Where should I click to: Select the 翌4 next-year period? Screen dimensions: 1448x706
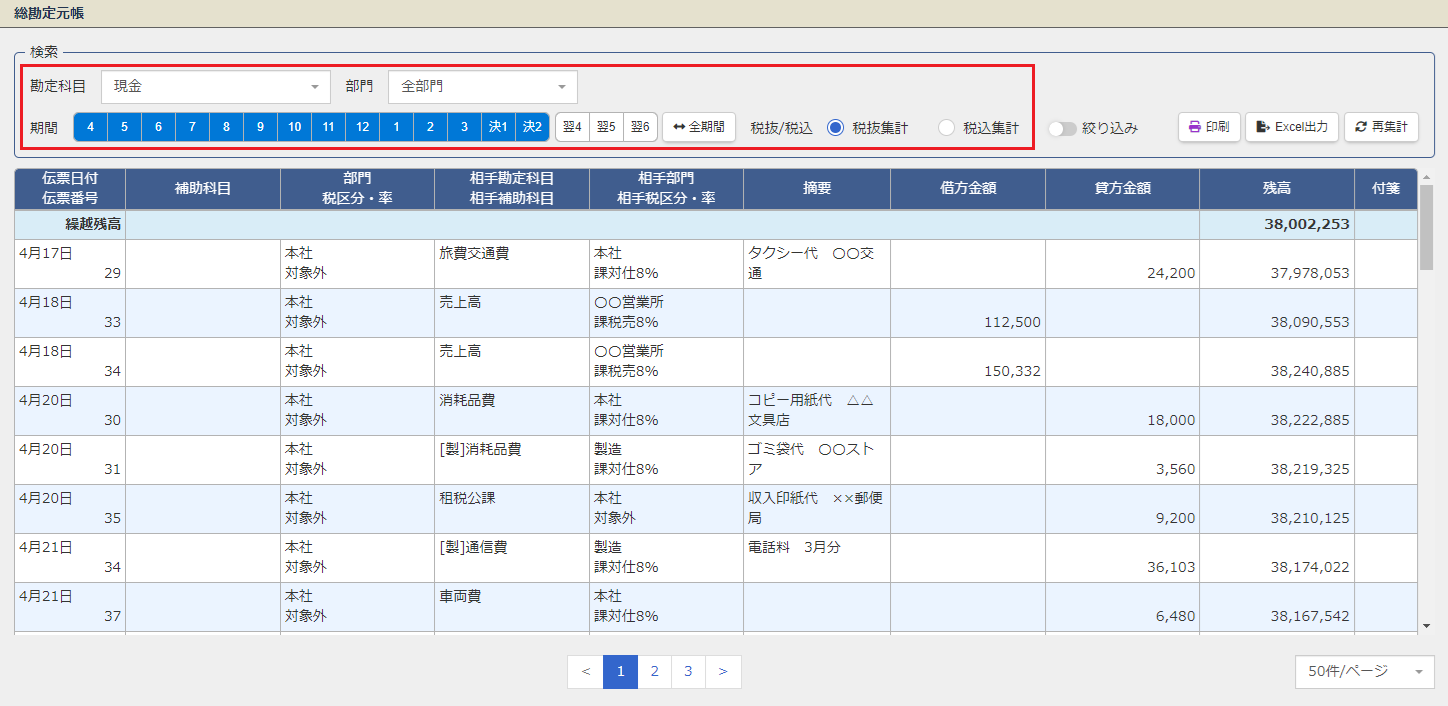(572, 127)
